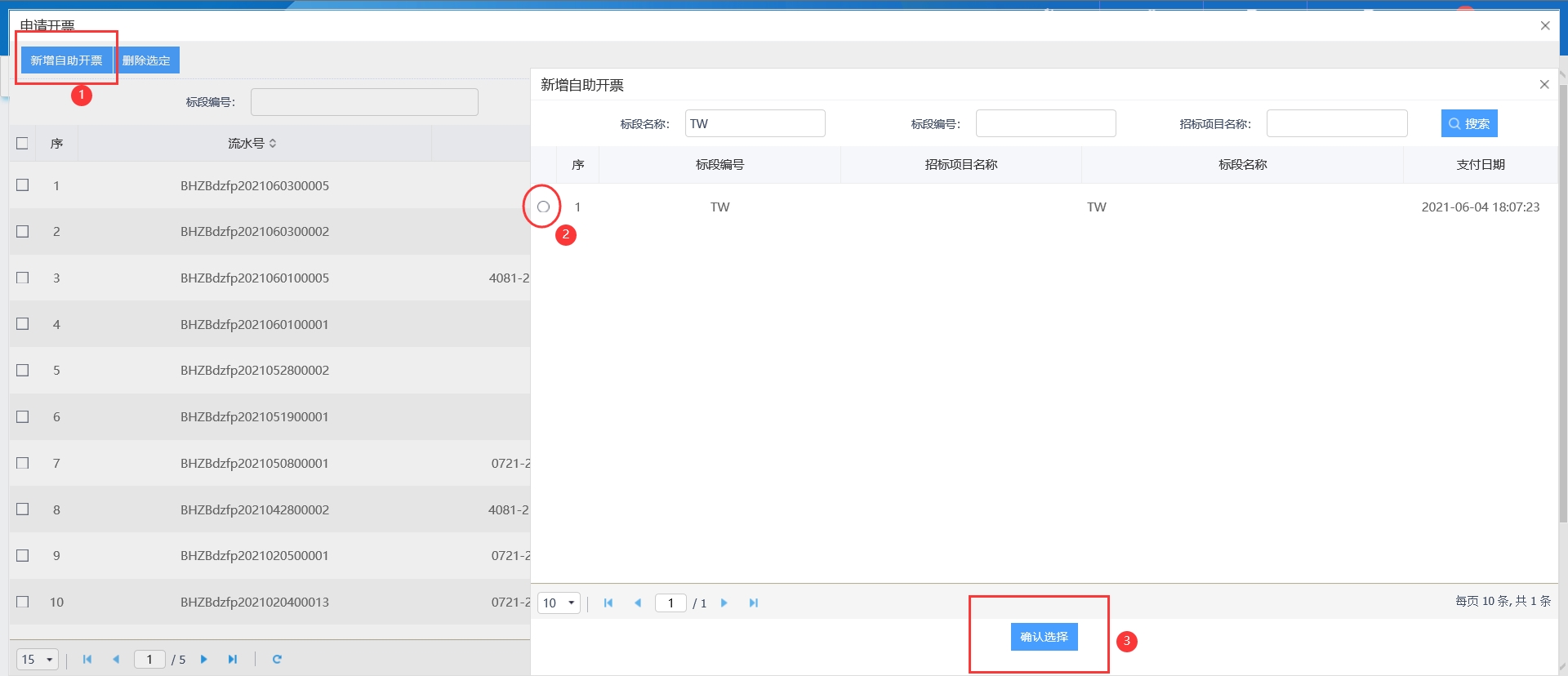Click the 招标项目名称 input field
This screenshot has width=1568, height=676.
click(1336, 124)
